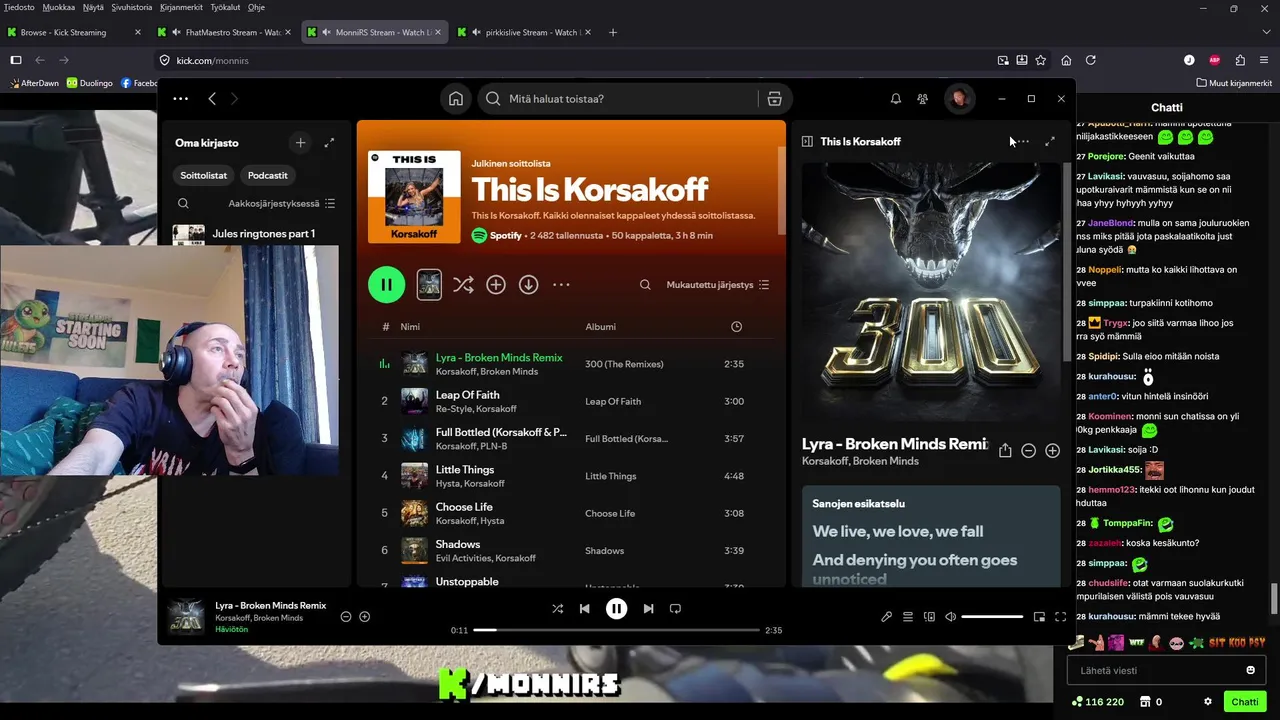The image size is (1280, 720).
Task: Open Muut kirjanmerkit bookmarks folder
Action: pyautogui.click(x=1233, y=83)
